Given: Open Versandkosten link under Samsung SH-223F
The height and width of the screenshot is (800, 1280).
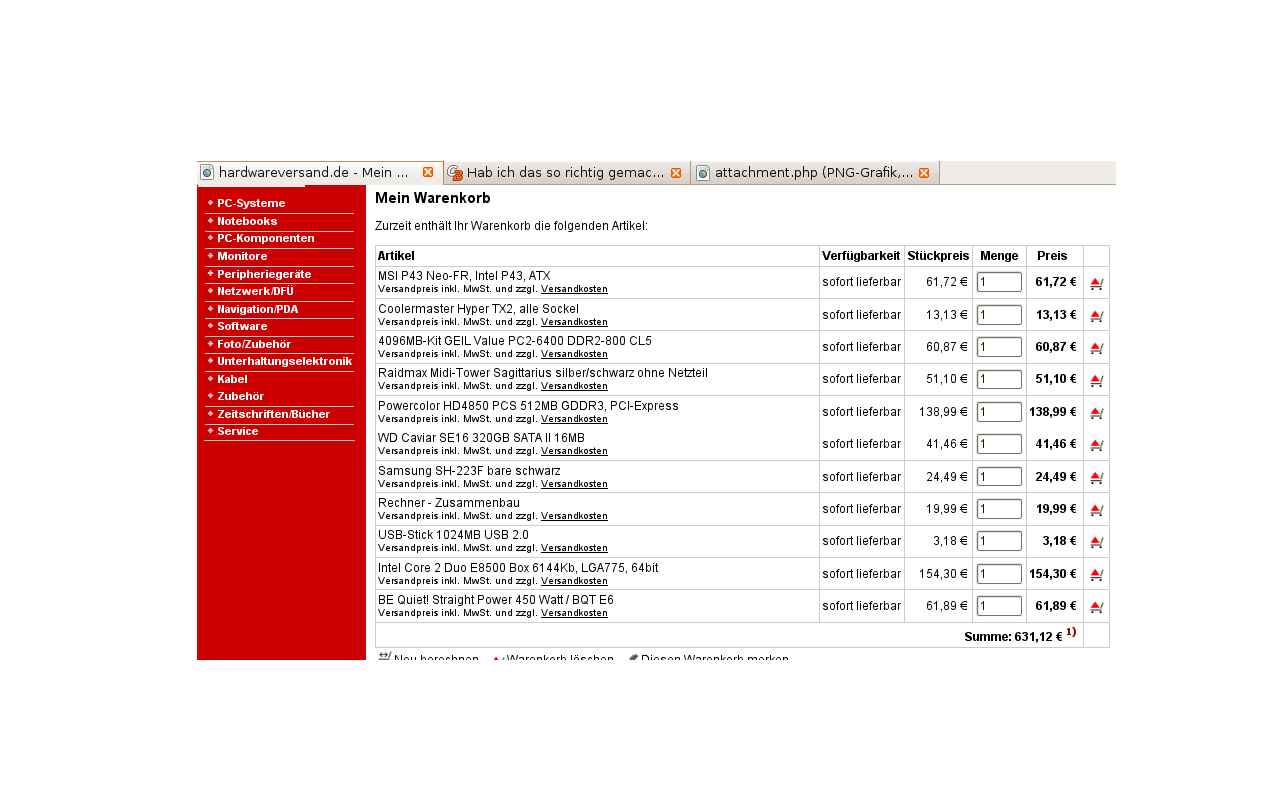Looking at the screenshot, I should (x=574, y=484).
